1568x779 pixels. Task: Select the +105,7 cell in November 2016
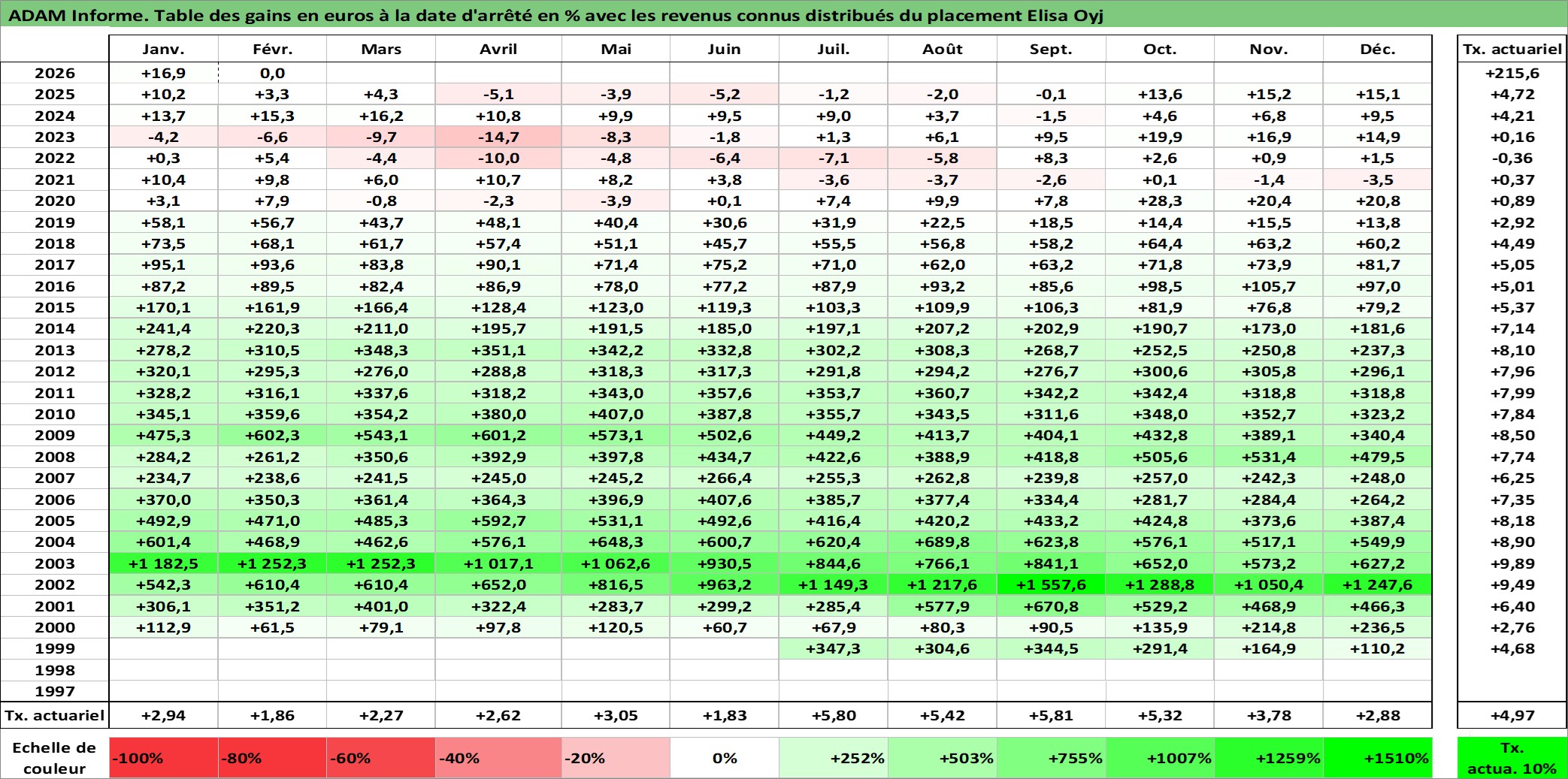click(x=1269, y=286)
